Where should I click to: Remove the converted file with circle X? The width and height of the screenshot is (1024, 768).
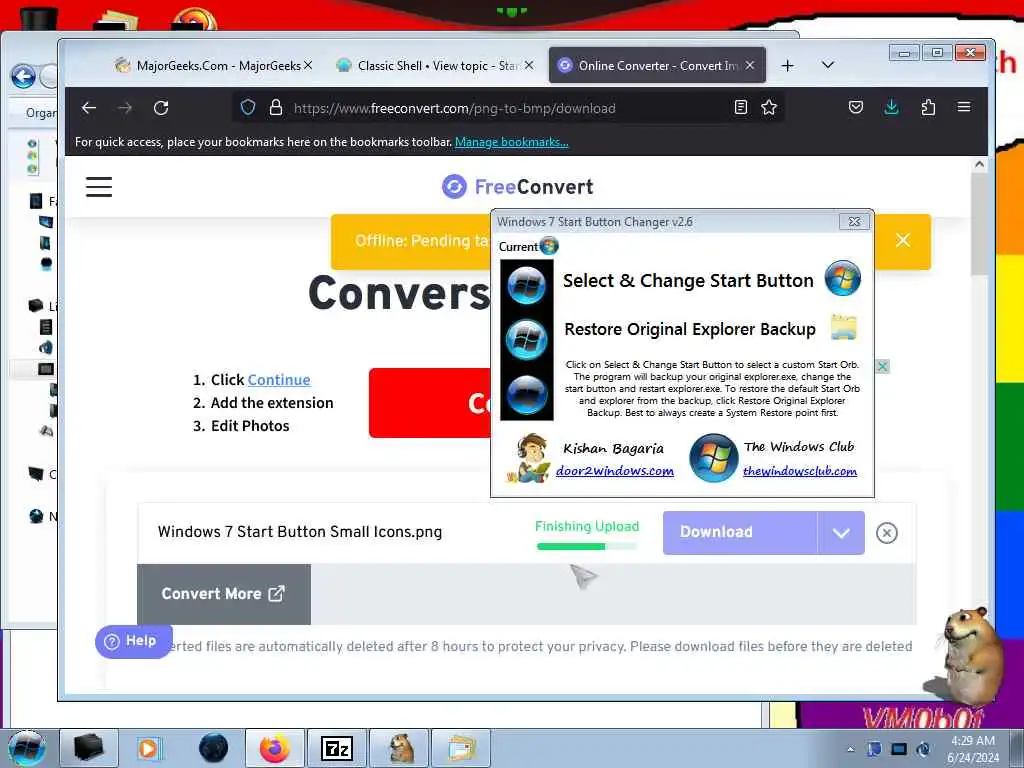[x=886, y=533]
